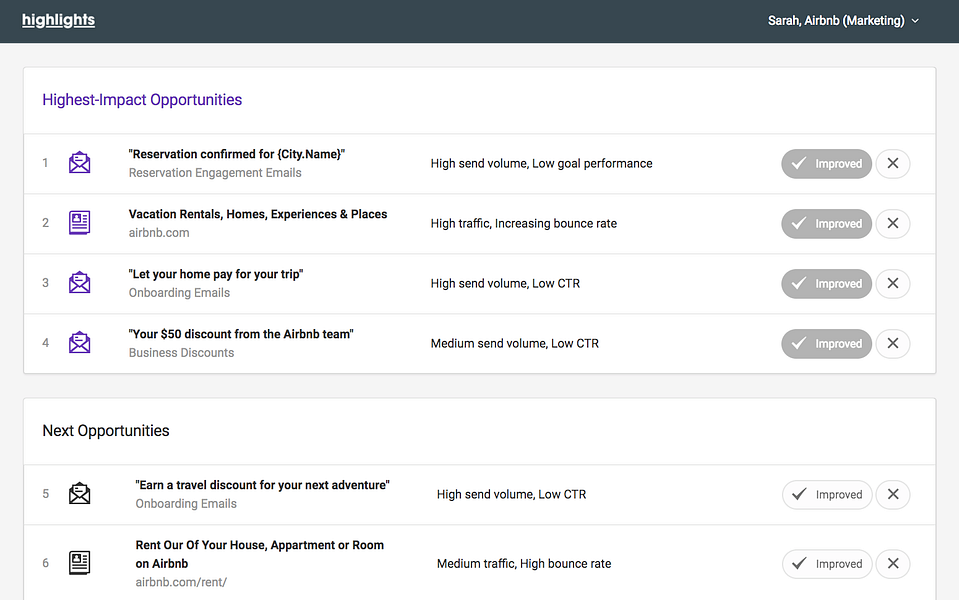The height and width of the screenshot is (600, 959).
Task: Mark "Earn a travel discount" as Improved
Action: pyautogui.click(x=827, y=494)
